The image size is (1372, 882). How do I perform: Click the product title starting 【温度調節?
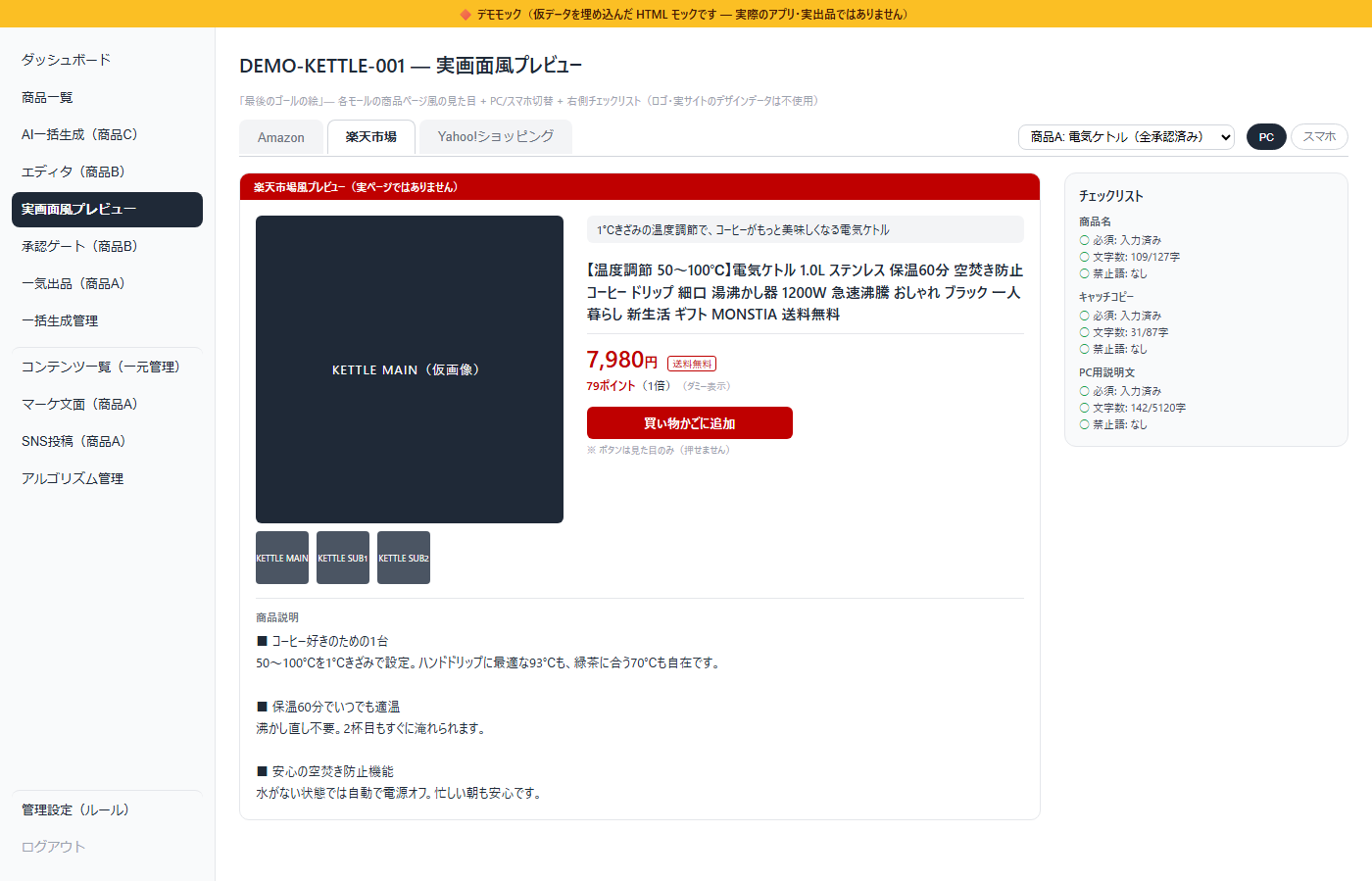806,292
